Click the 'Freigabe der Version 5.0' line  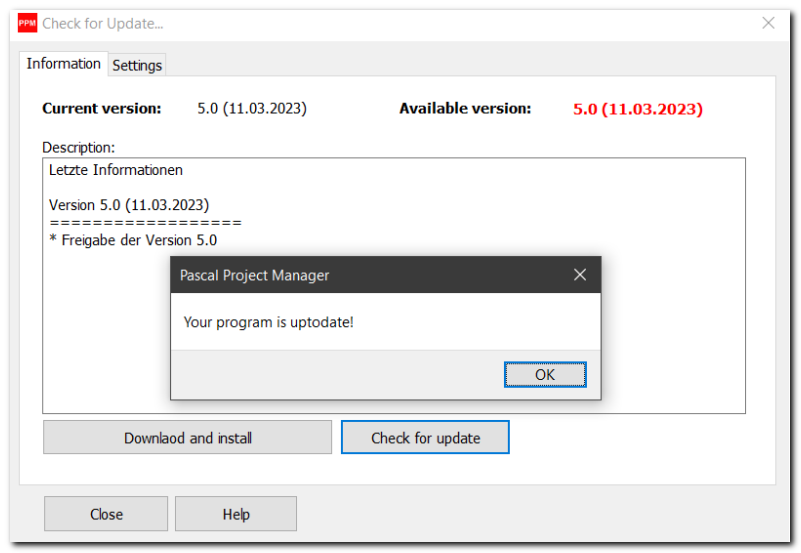(x=133, y=240)
